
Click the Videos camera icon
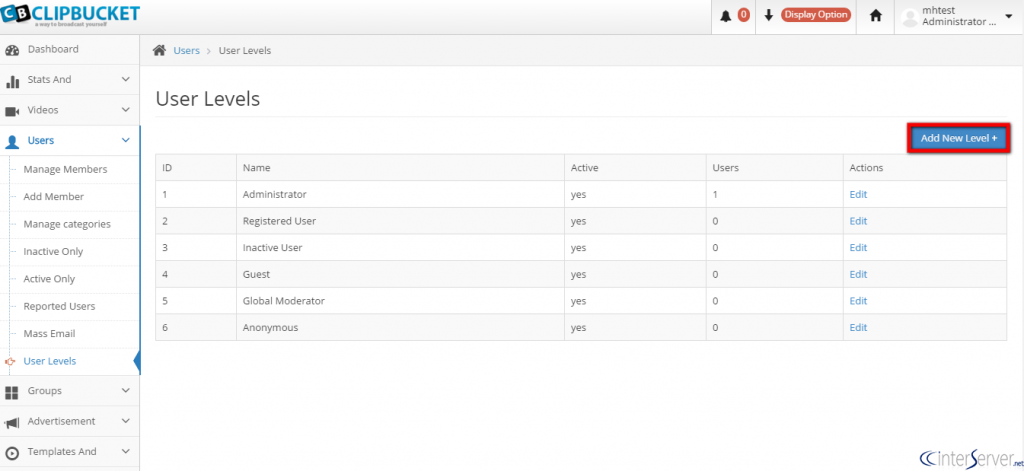click(12, 111)
